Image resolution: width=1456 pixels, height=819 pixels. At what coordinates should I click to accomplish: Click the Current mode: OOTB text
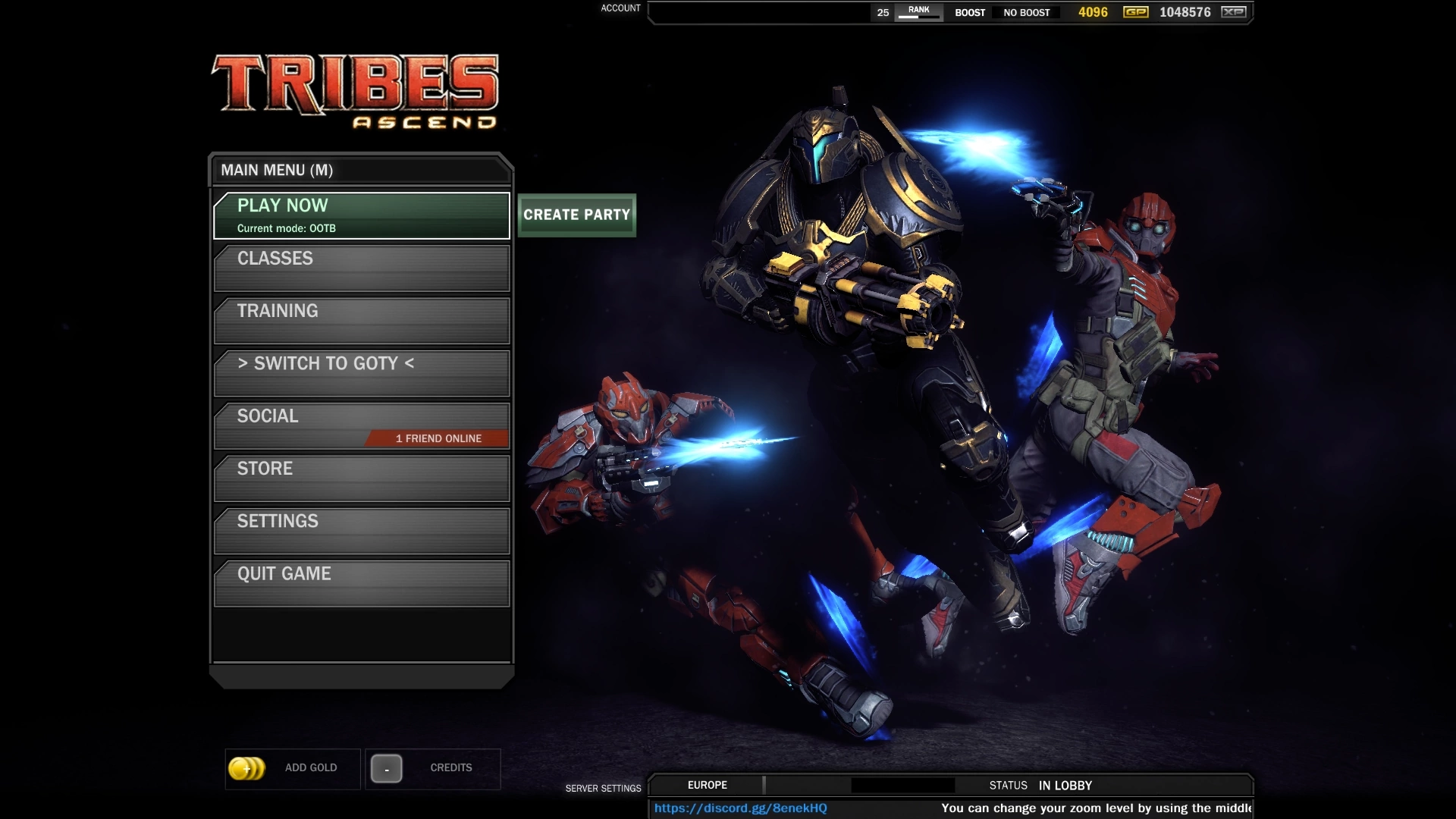[286, 228]
